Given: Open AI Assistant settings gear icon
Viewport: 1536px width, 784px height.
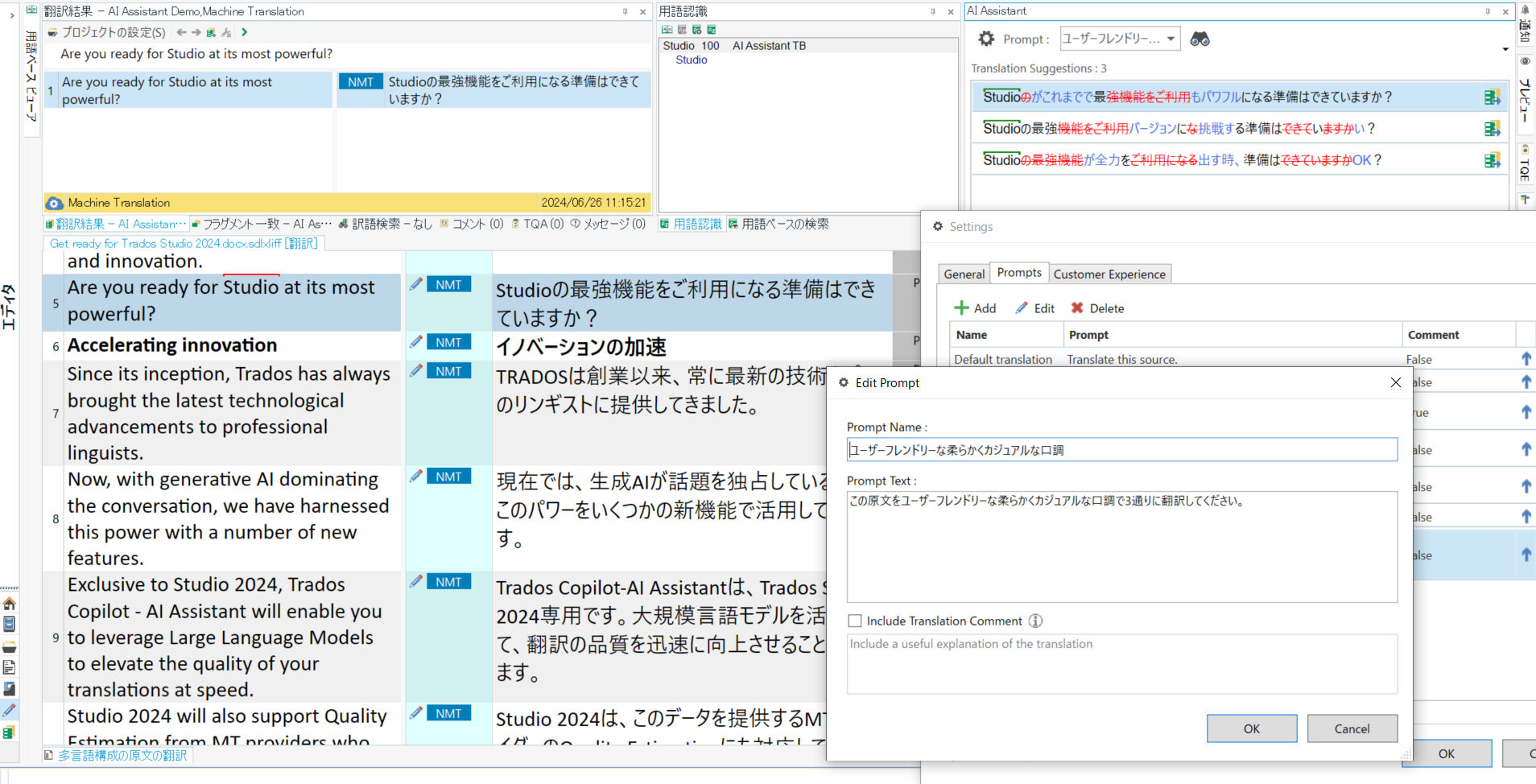Looking at the screenshot, I should click(x=986, y=39).
